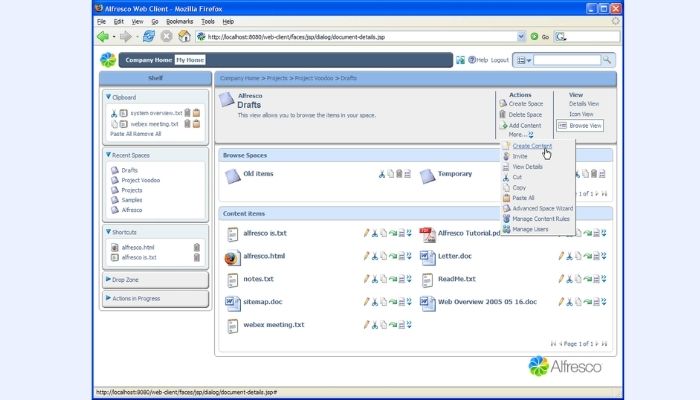Edit alfresco is.txt with its pencil icon
This screenshot has height=400, width=700.
point(366,233)
